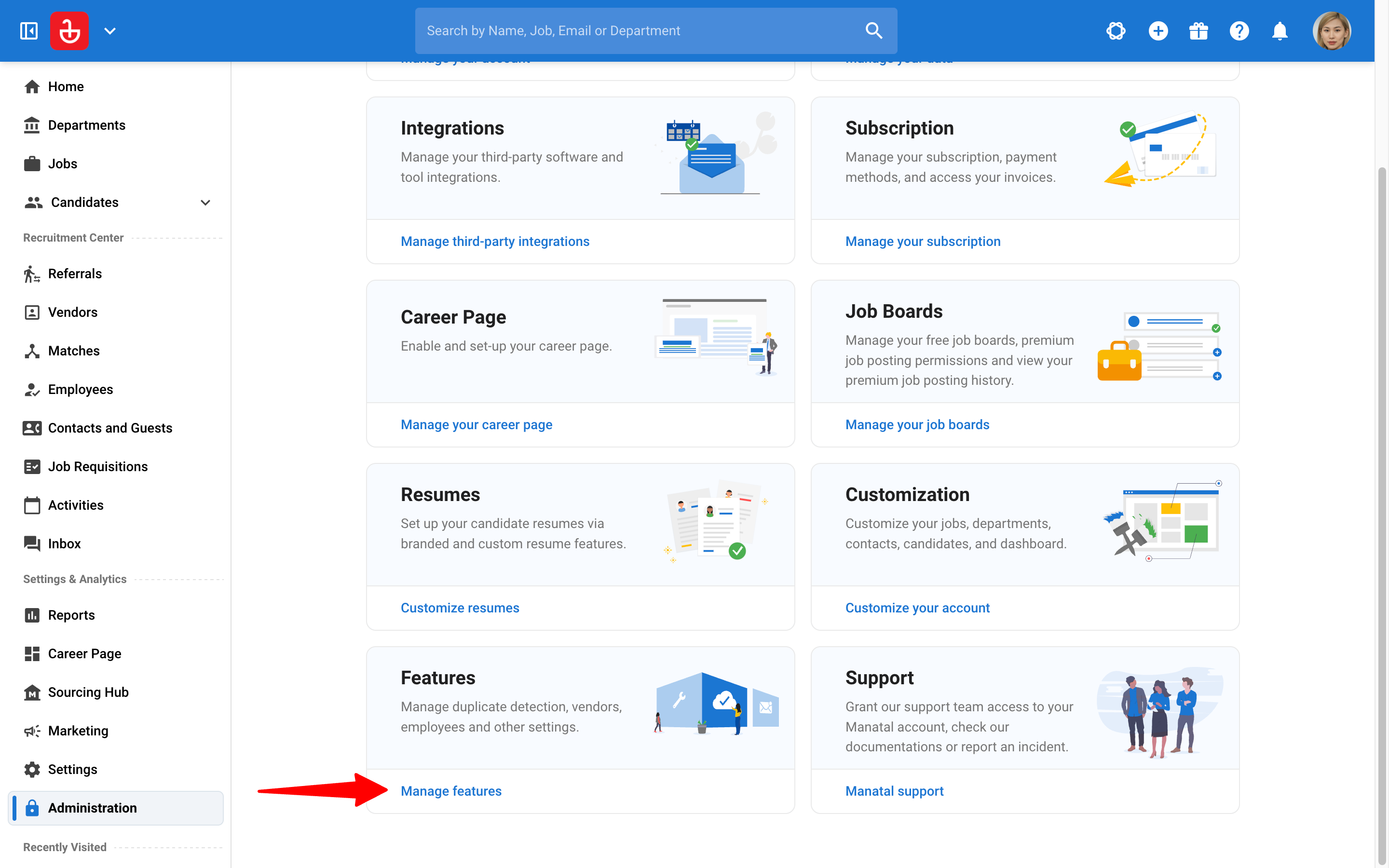Open Jobs in the sidebar

115,163
